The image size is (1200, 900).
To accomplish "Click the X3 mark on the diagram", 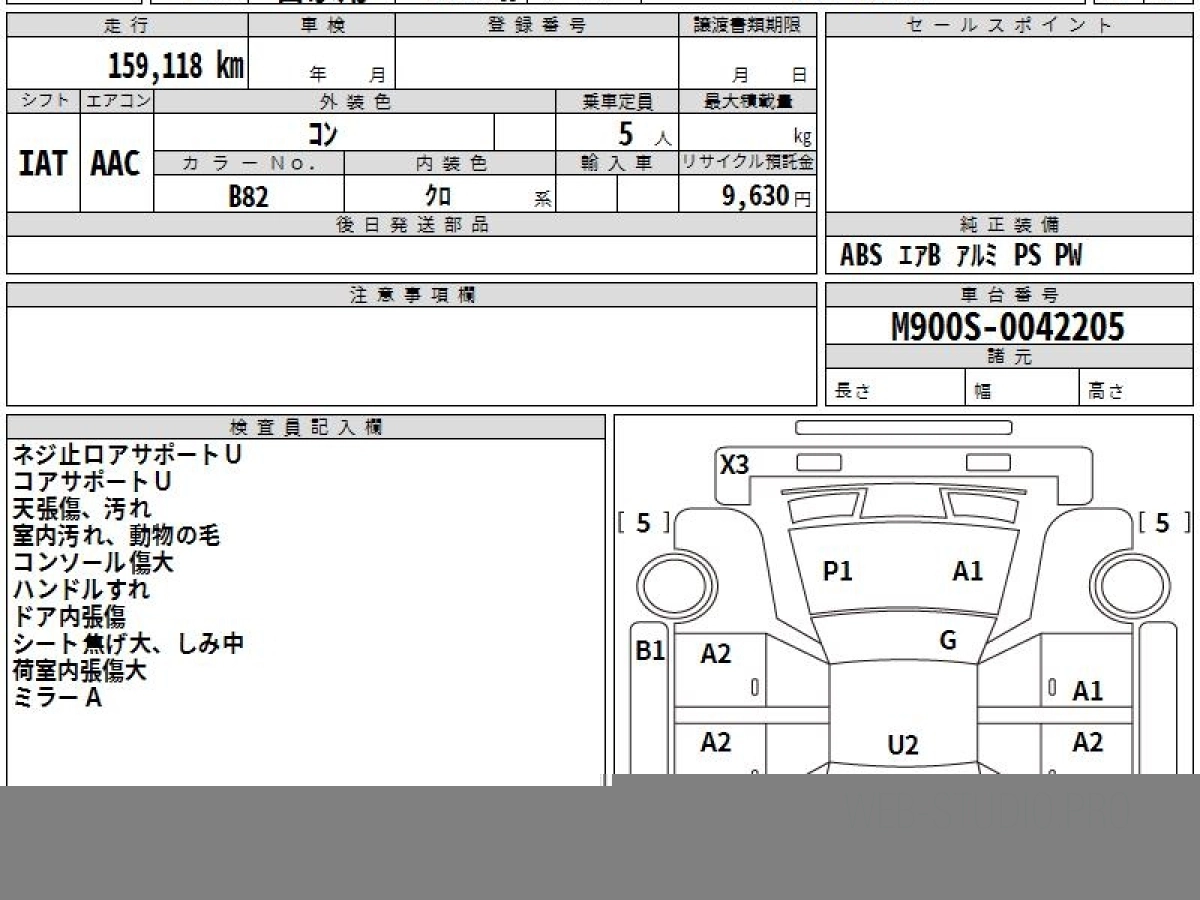I will click(735, 464).
